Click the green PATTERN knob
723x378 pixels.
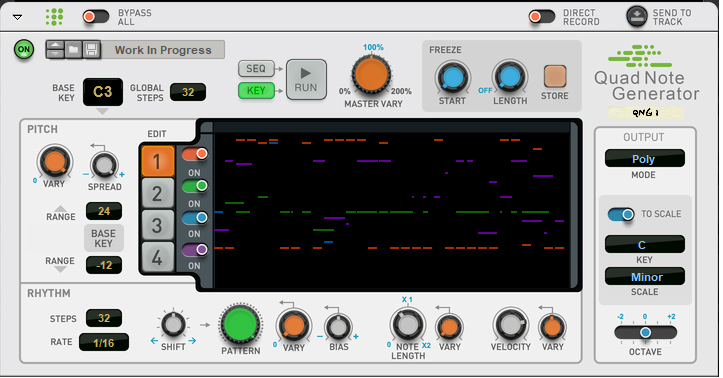[240, 324]
